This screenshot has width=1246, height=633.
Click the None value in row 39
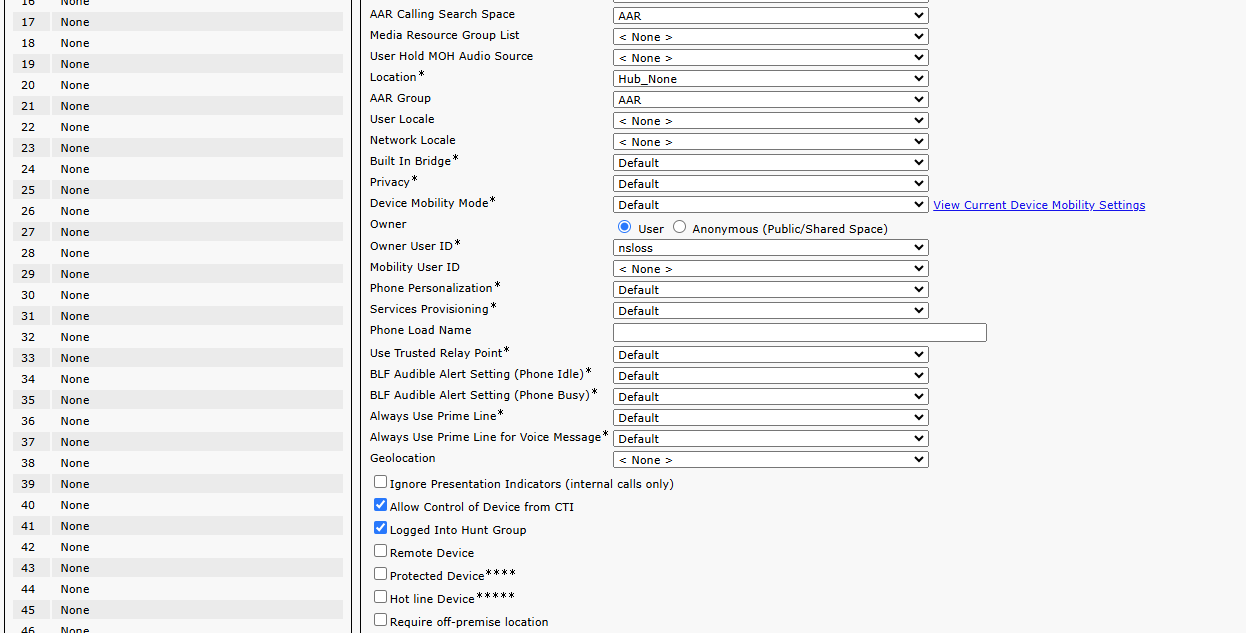(x=75, y=484)
